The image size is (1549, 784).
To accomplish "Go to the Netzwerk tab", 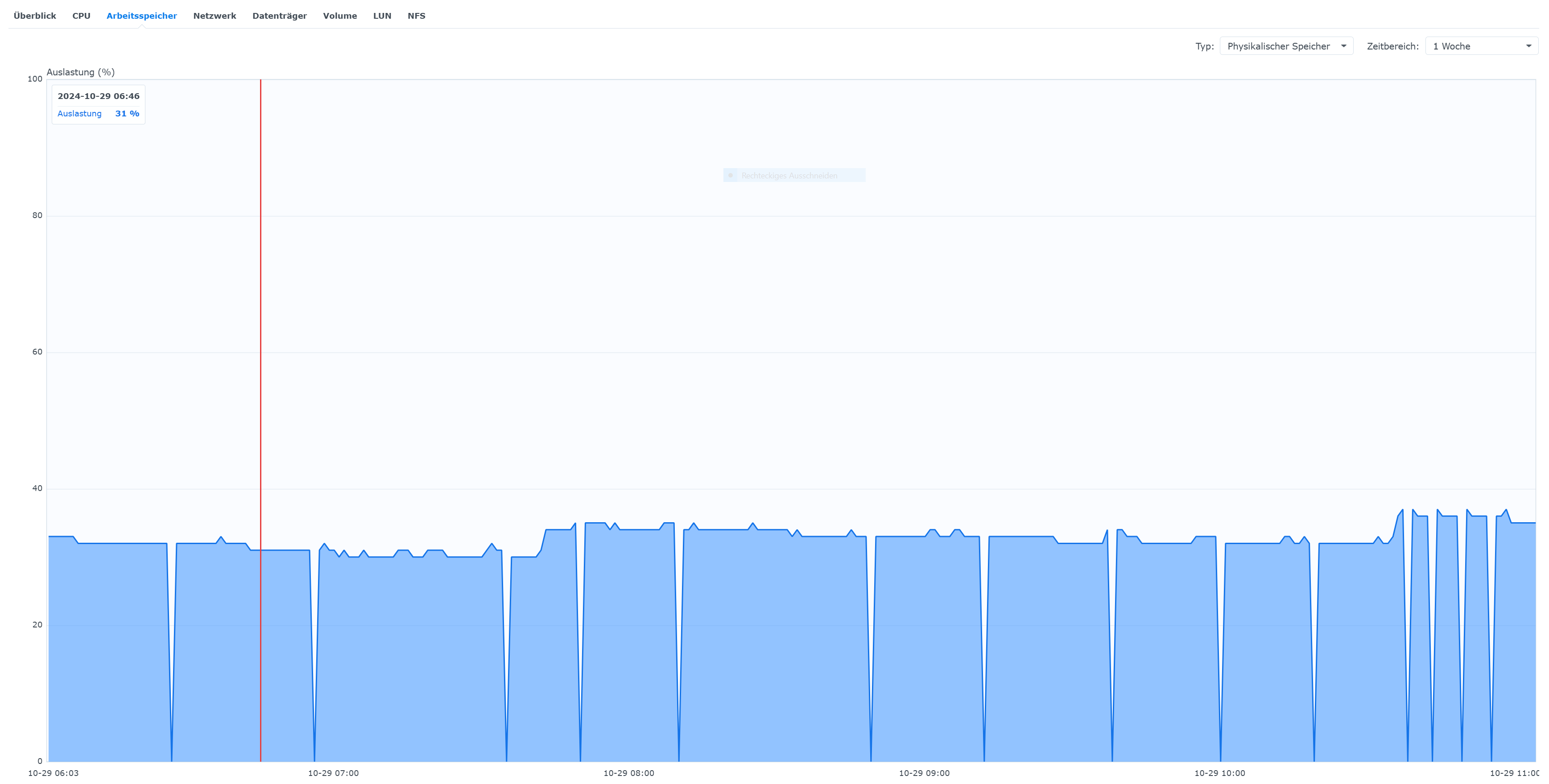I will click(214, 16).
